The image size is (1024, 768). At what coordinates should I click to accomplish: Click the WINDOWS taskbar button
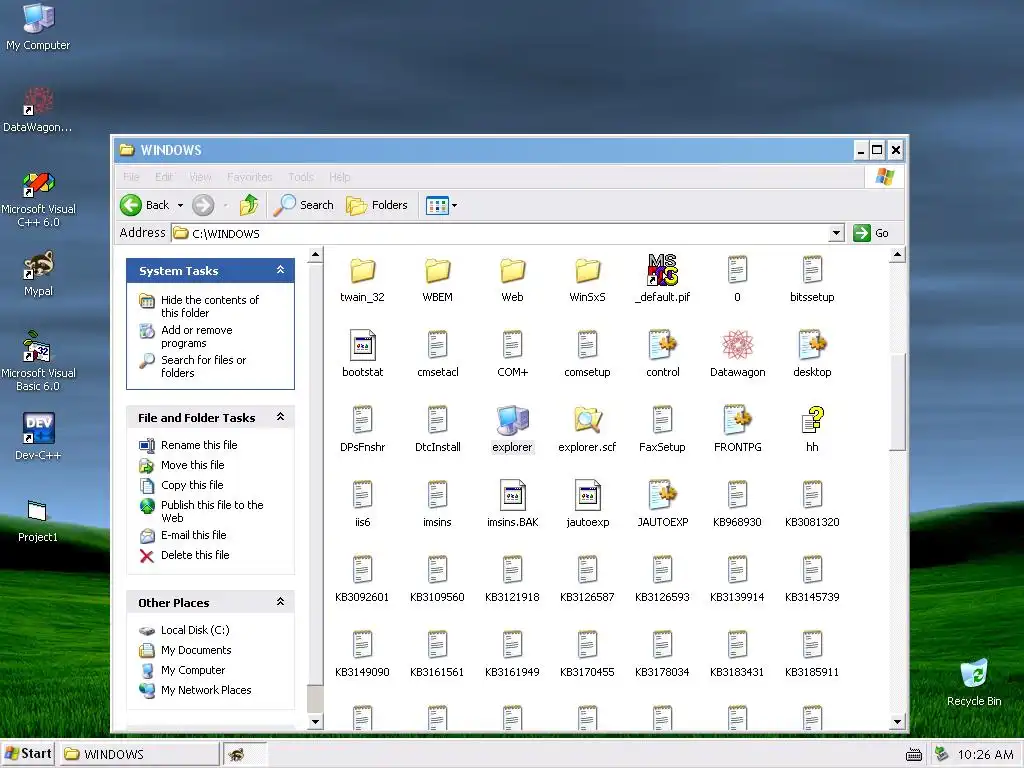click(140, 754)
